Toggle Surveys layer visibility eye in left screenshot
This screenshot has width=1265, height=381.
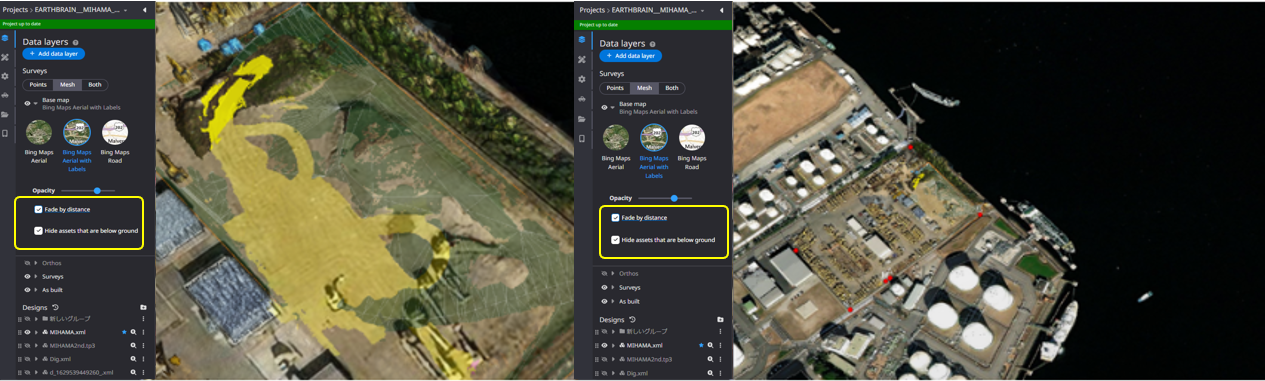[27, 276]
